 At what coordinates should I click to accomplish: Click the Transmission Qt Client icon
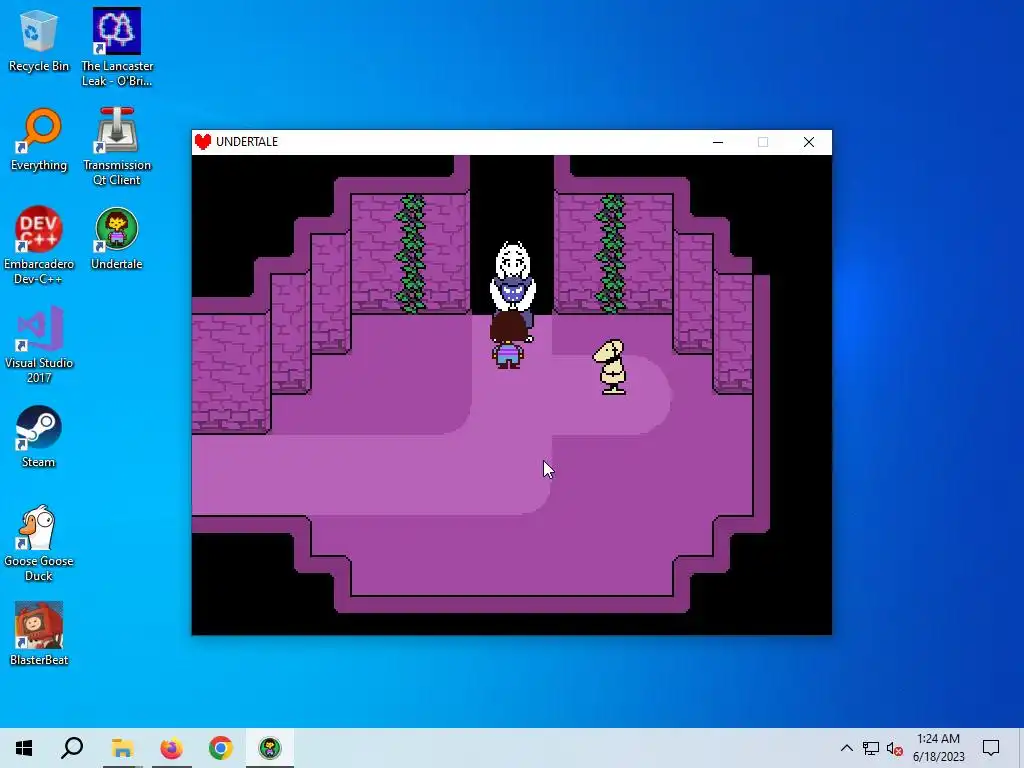pyautogui.click(x=117, y=147)
